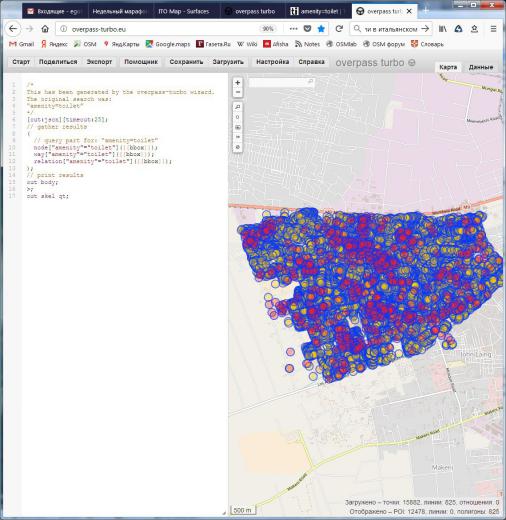Viewport: 506px width, 520px height.
Task: Run query with Старт button
Action: pos(21,62)
